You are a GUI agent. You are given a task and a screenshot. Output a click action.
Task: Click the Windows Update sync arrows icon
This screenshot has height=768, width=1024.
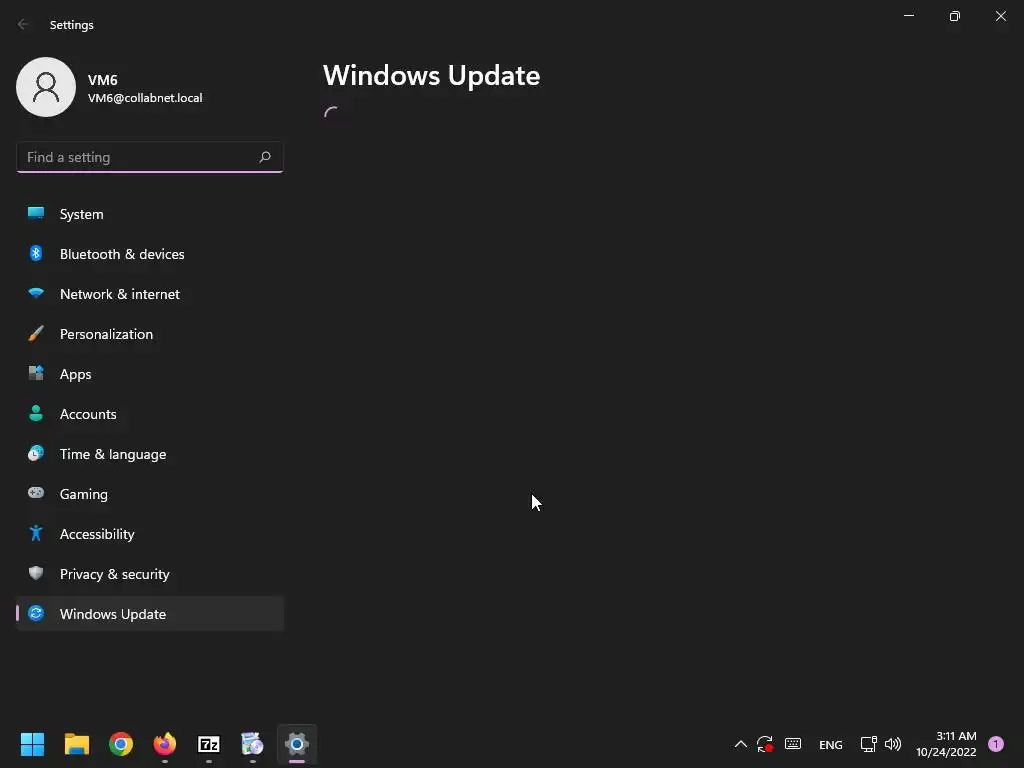pyautogui.click(x=36, y=613)
